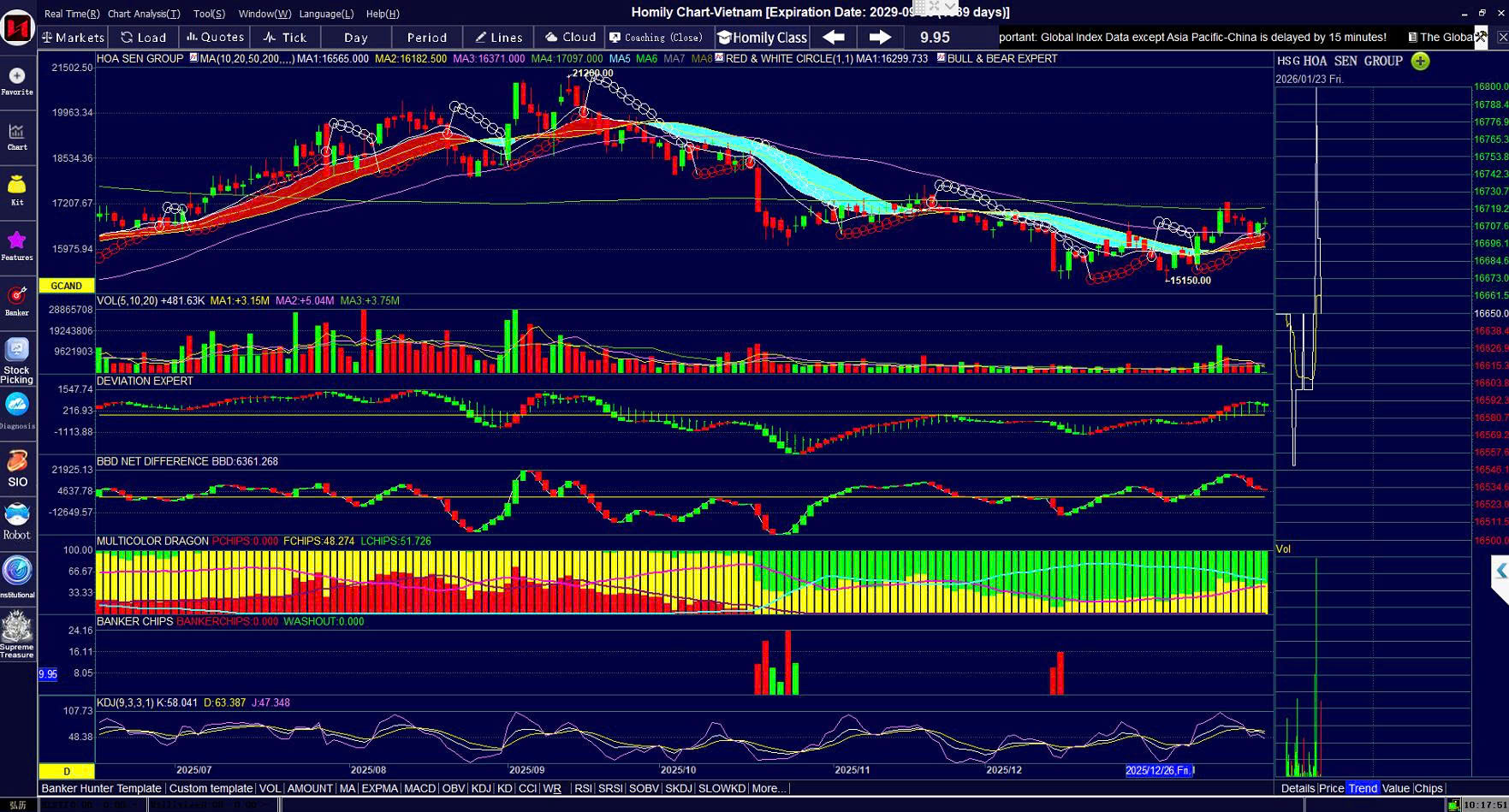Toggle the Cloud overlay button

pyautogui.click(x=570, y=37)
